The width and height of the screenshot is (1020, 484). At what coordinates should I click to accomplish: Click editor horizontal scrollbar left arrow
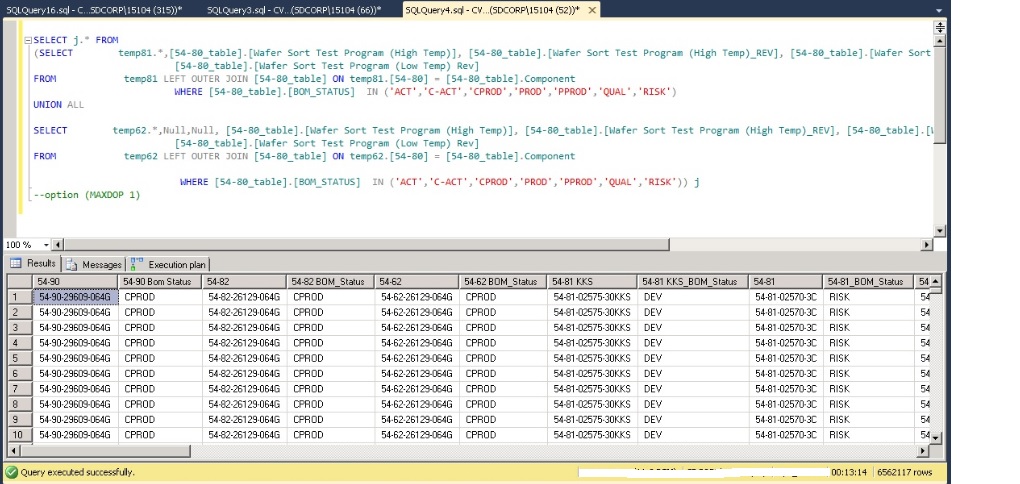click(58, 245)
